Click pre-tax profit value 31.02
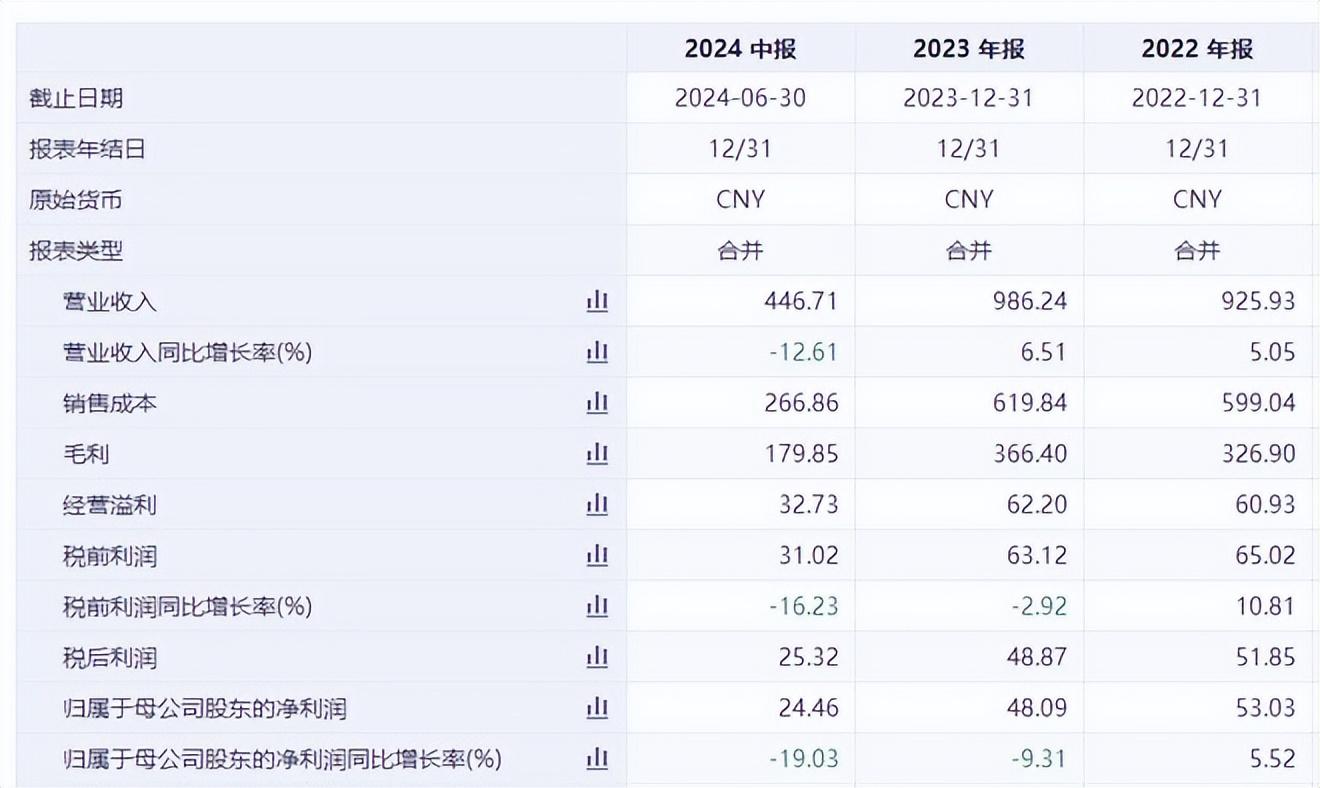The width and height of the screenshot is (1320, 788). click(x=809, y=556)
